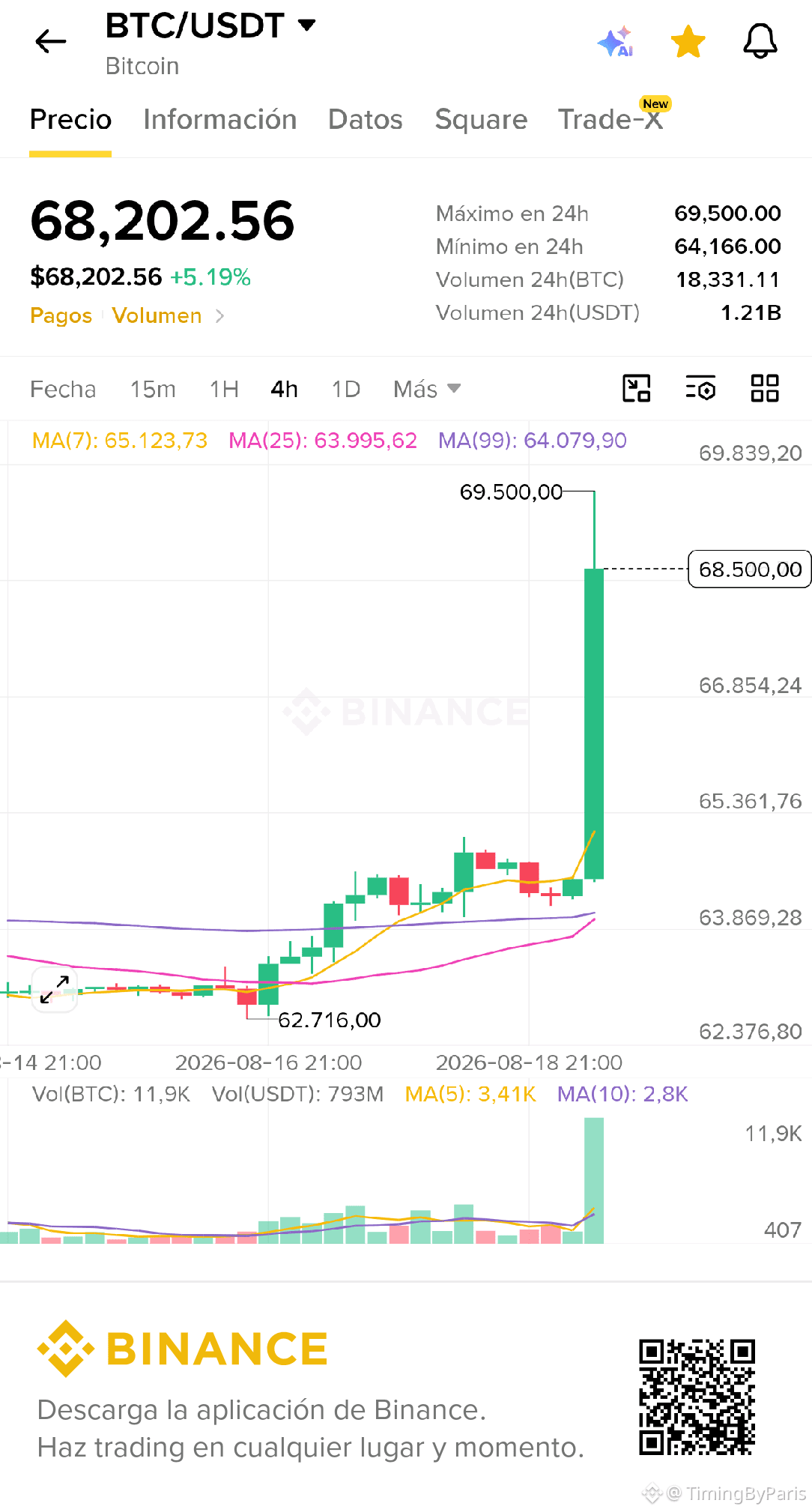Open price alerts bell icon

pos(760,41)
